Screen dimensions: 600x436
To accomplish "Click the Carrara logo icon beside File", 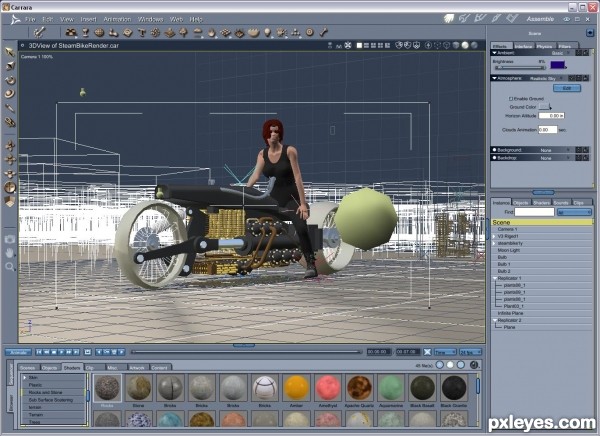I will pos(15,20).
